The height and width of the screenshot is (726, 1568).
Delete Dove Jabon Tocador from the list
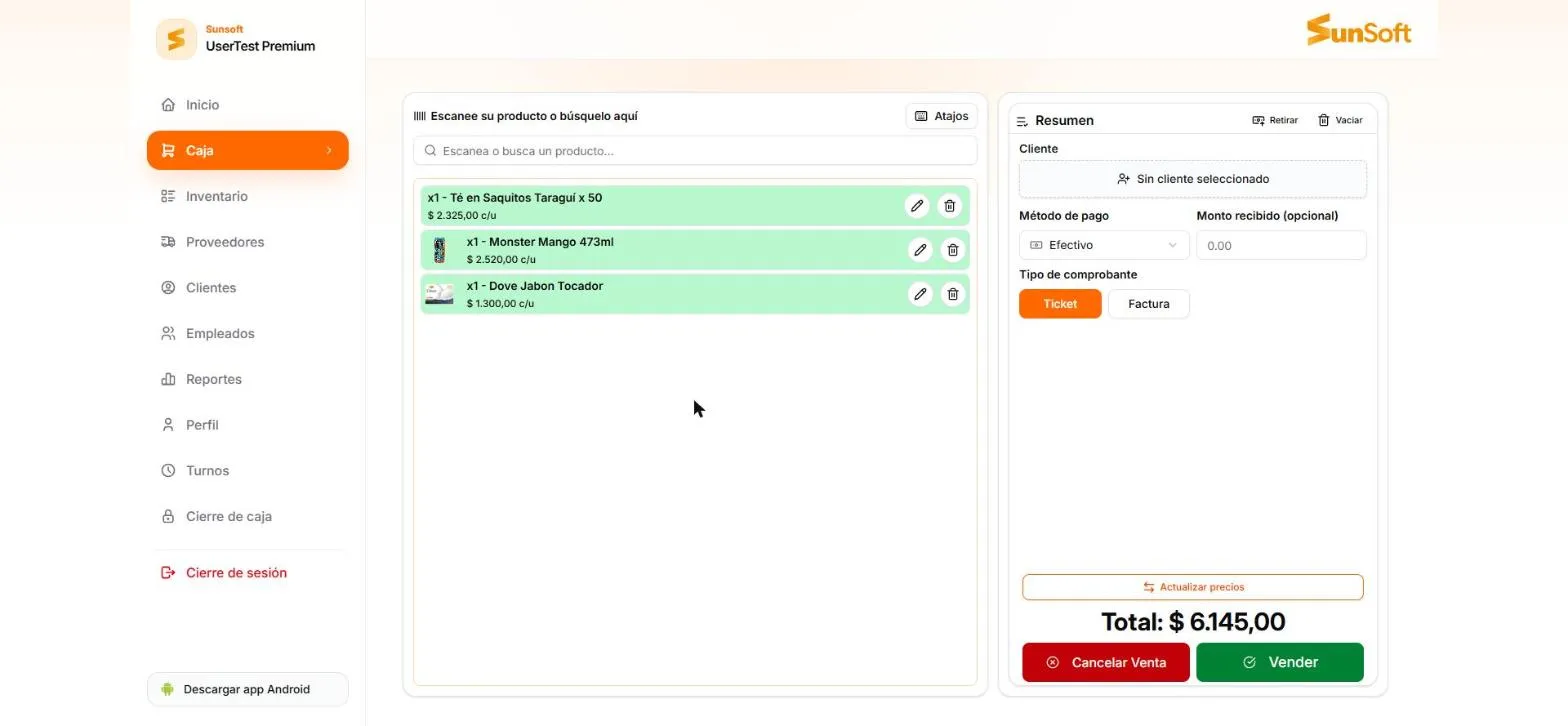953,294
